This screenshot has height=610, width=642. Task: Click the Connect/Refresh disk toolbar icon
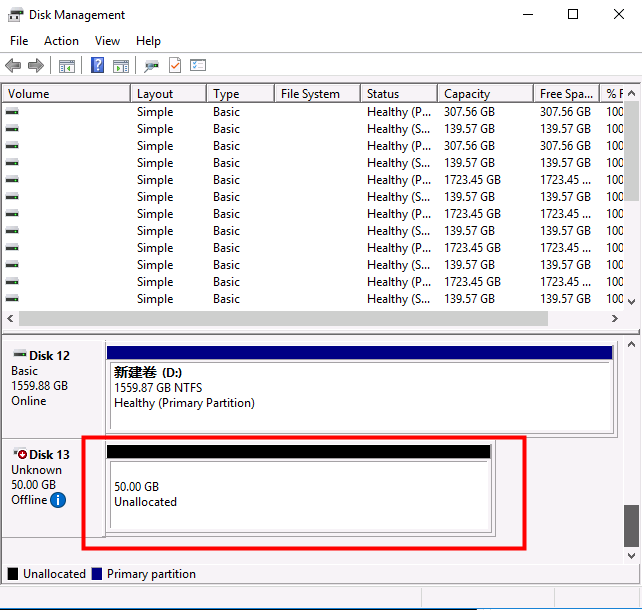click(x=151, y=66)
